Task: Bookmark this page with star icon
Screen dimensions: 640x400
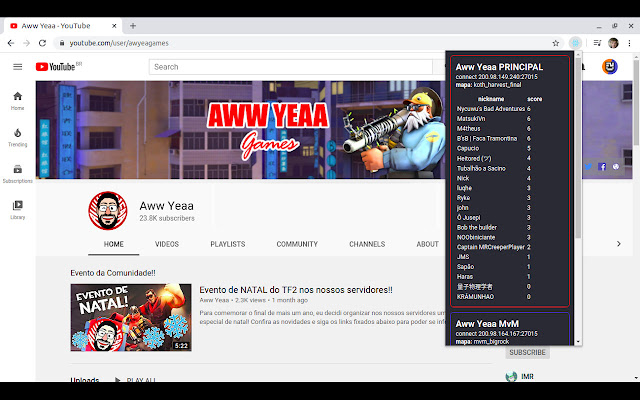Action: pyautogui.click(x=556, y=43)
